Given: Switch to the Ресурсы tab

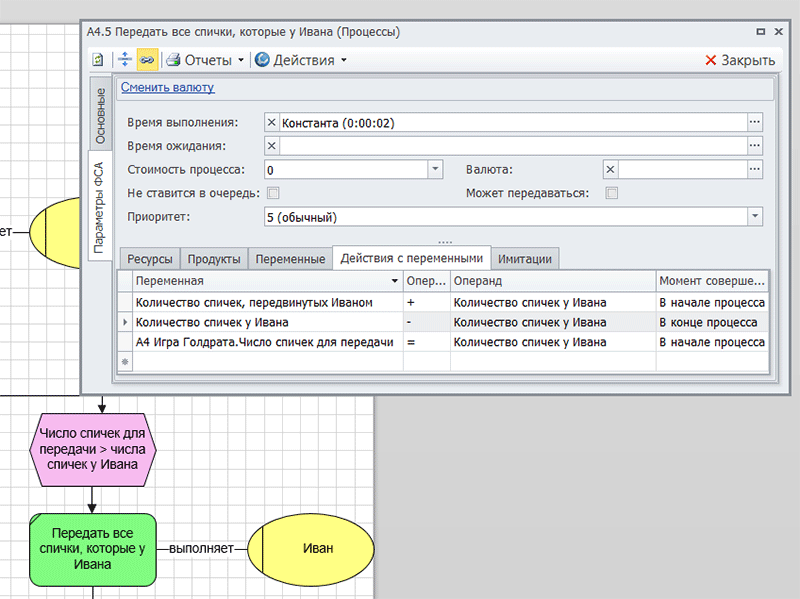Looking at the screenshot, I should [x=150, y=259].
